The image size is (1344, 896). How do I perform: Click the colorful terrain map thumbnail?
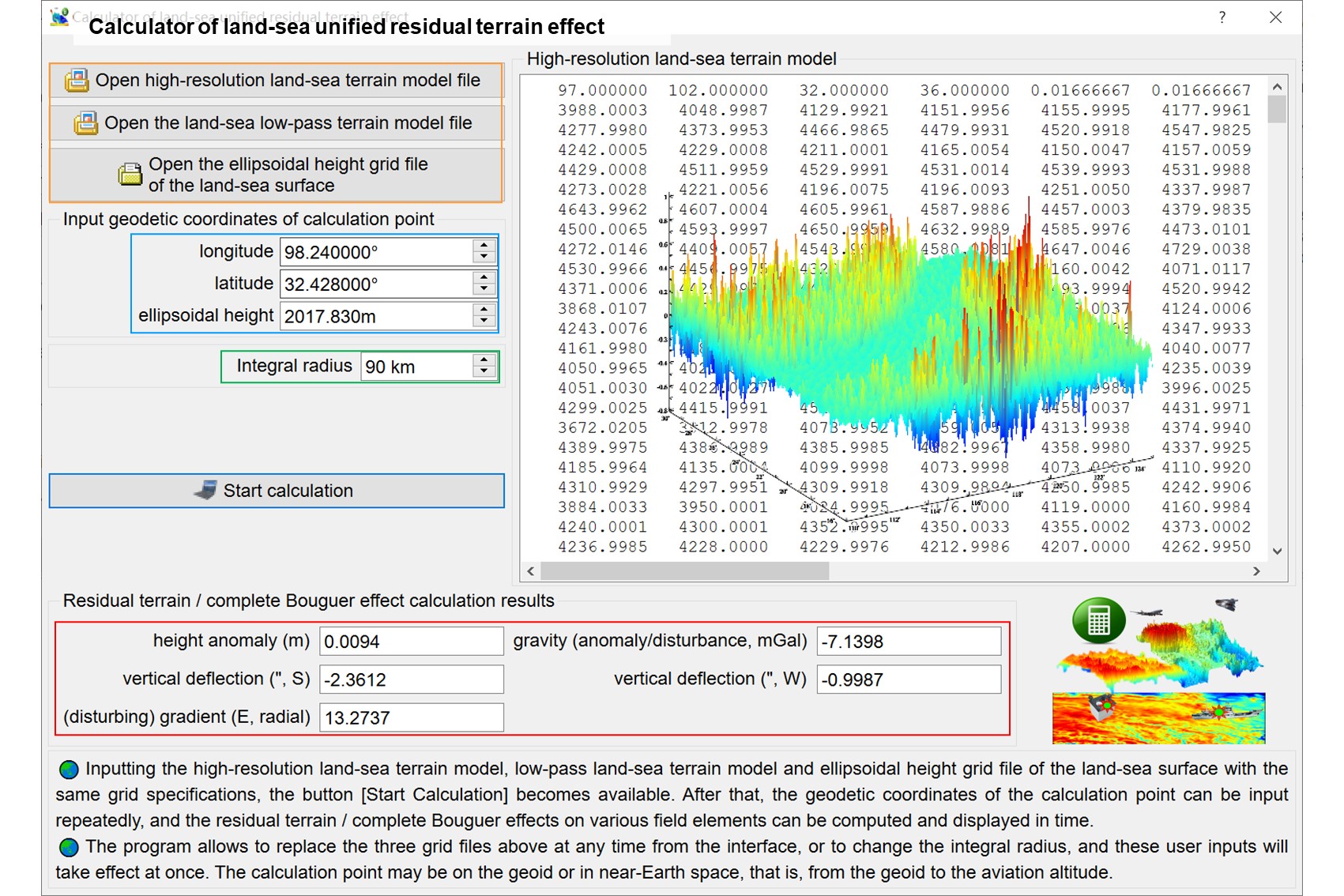(1158, 717)
